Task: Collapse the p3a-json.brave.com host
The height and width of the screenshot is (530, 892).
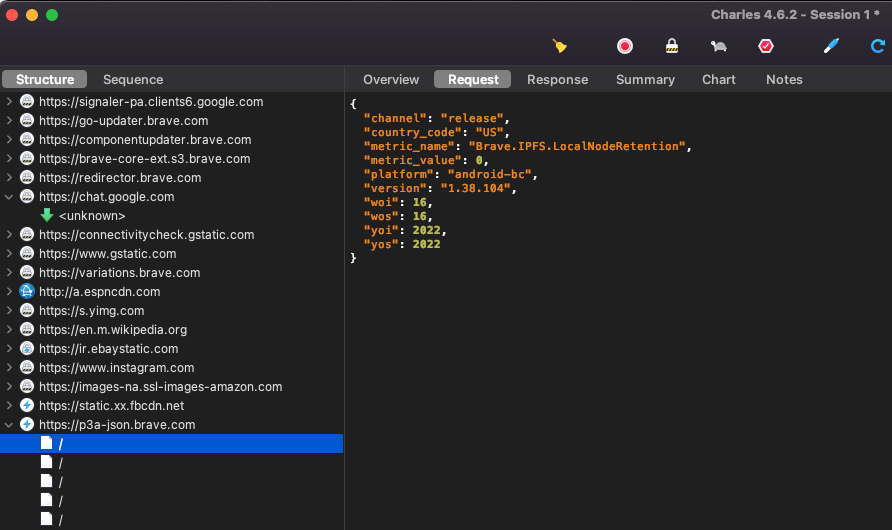Action: point(9,425)
